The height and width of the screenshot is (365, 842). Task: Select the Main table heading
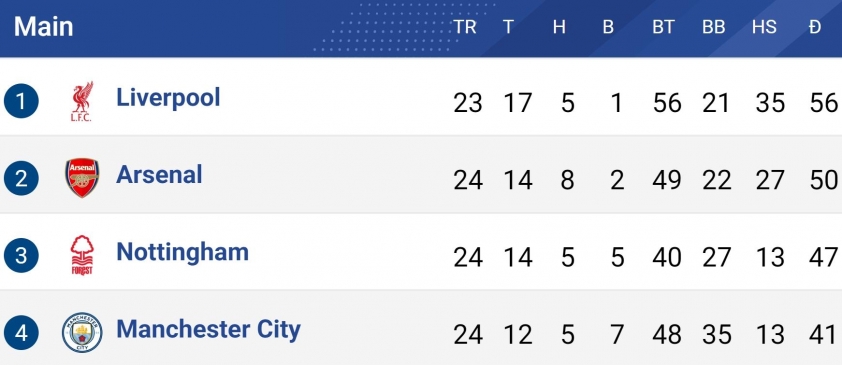43,27
